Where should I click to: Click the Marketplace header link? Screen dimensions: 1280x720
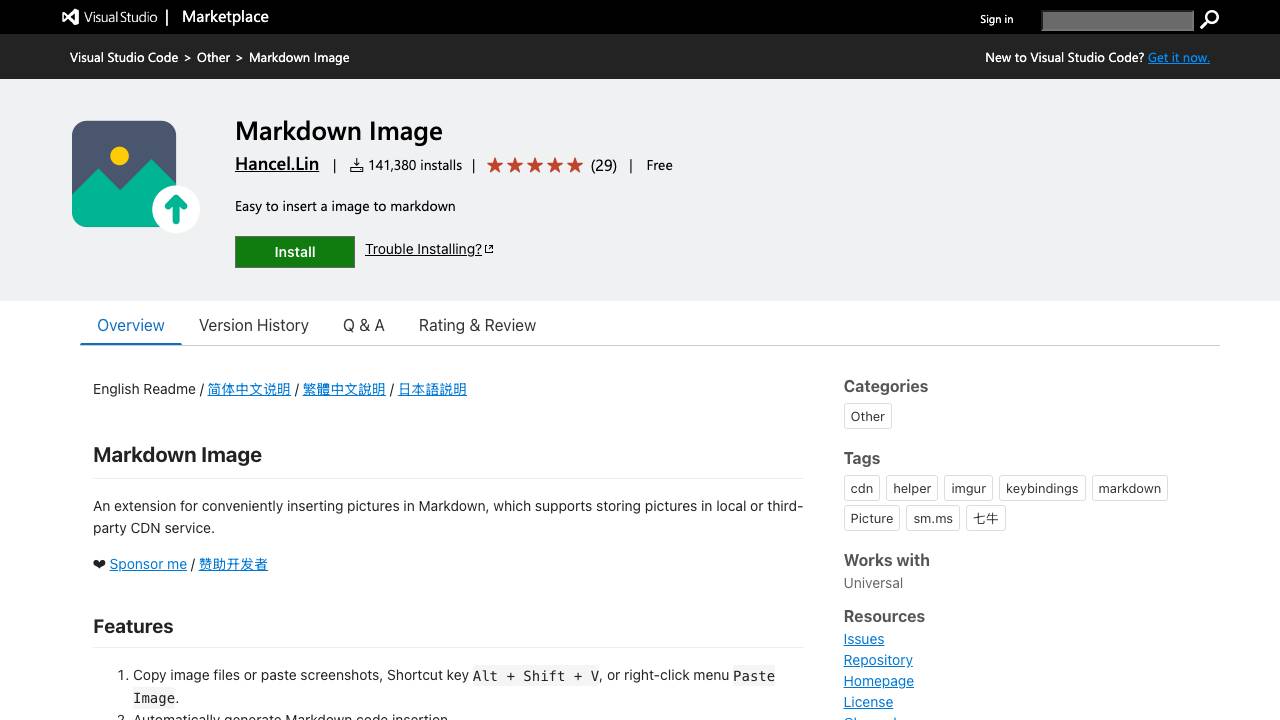coord(225,17)
